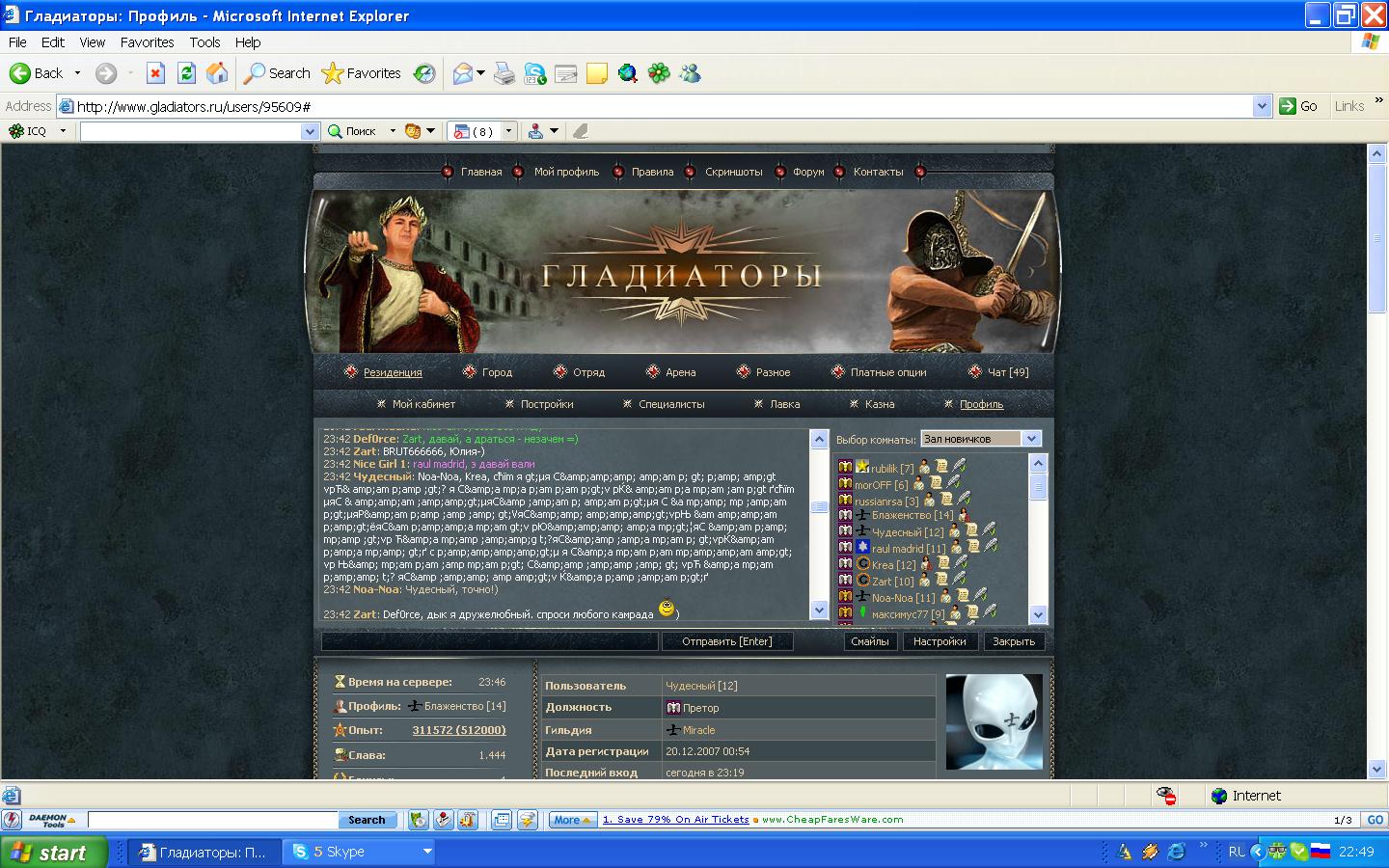
Task: Expand the room selection dropdown
Action: (1031, 439)
